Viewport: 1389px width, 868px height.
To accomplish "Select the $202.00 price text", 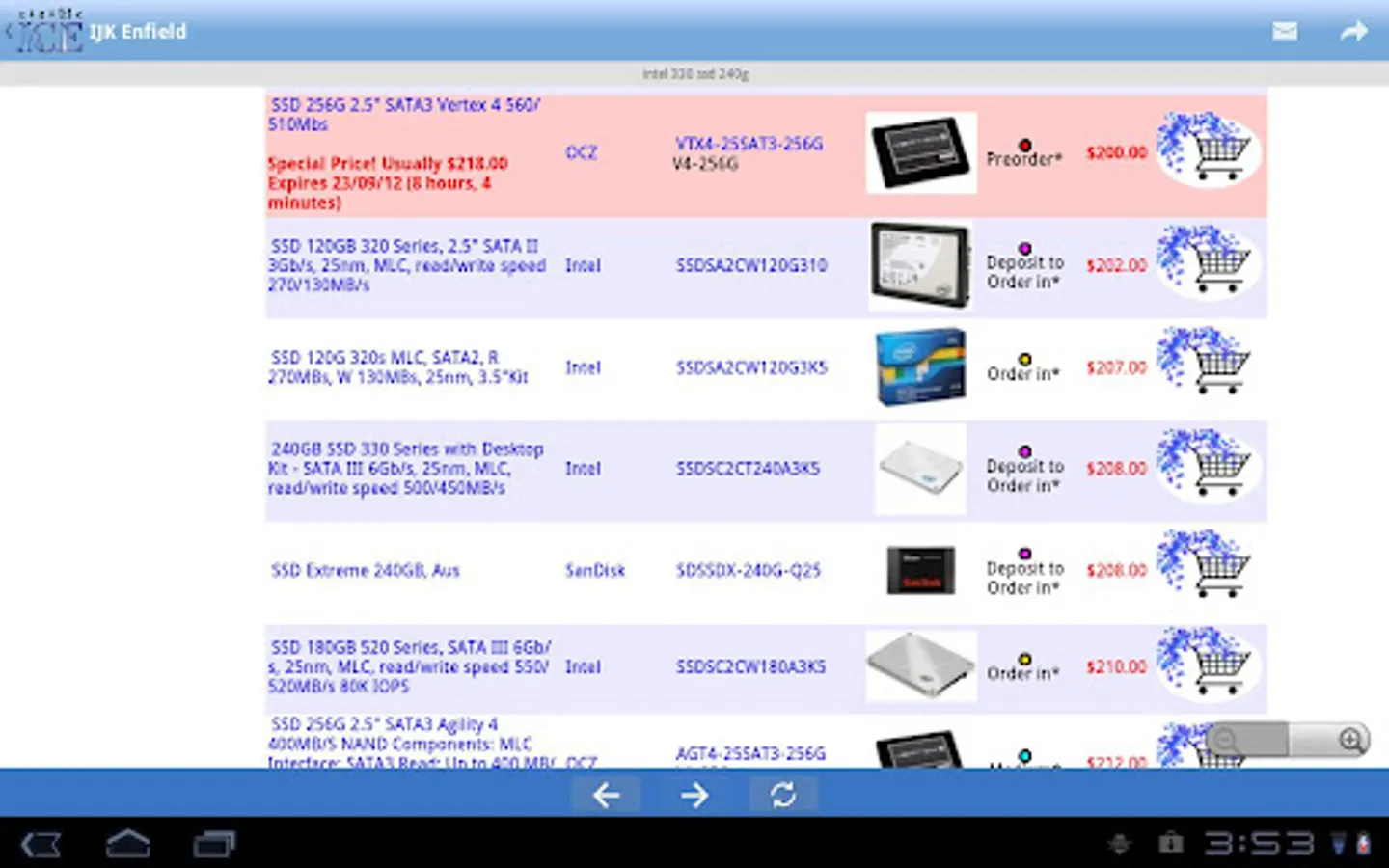I will coord(1116,265).
